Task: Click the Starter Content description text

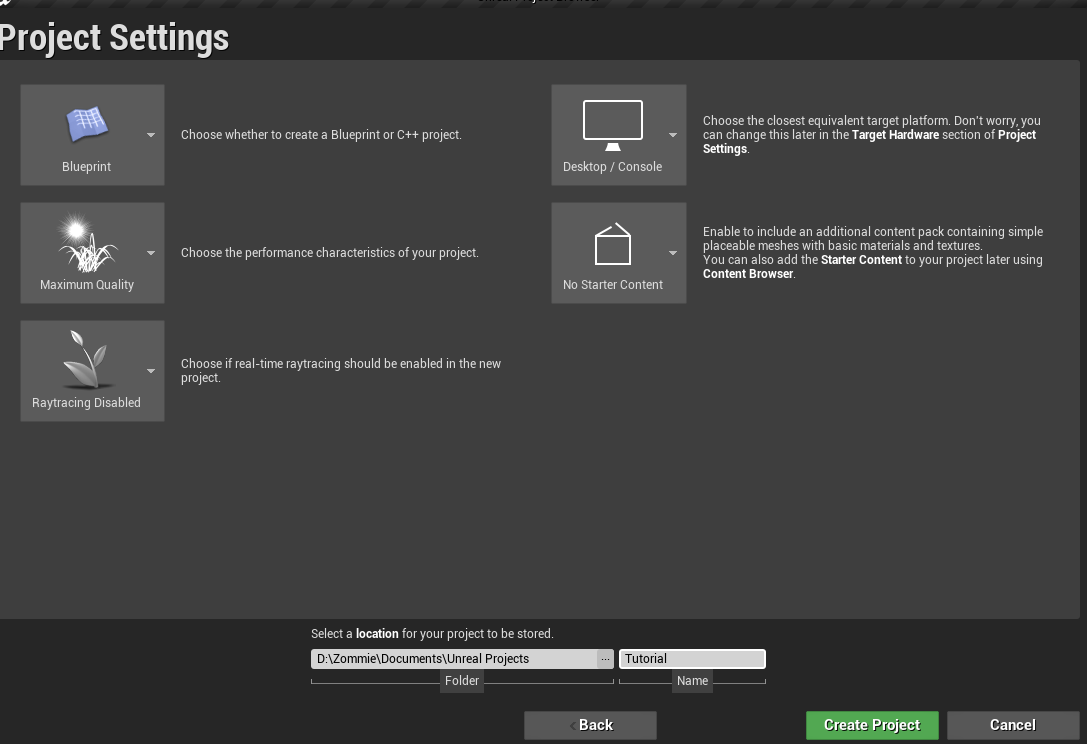Action: pyautogui.click(x=873, y=252)
